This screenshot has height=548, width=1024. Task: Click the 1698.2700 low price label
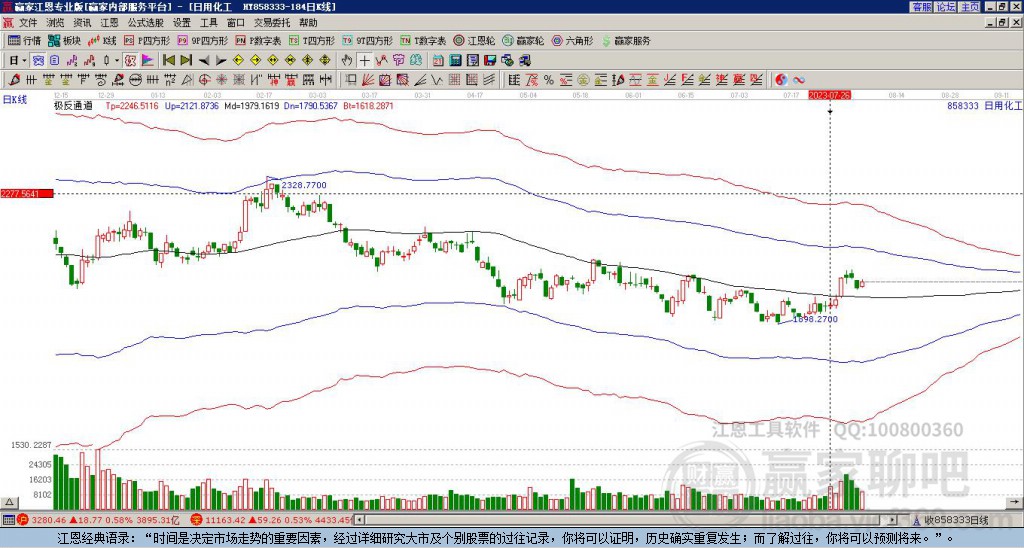pyautogui.click(x=815, y=319)
